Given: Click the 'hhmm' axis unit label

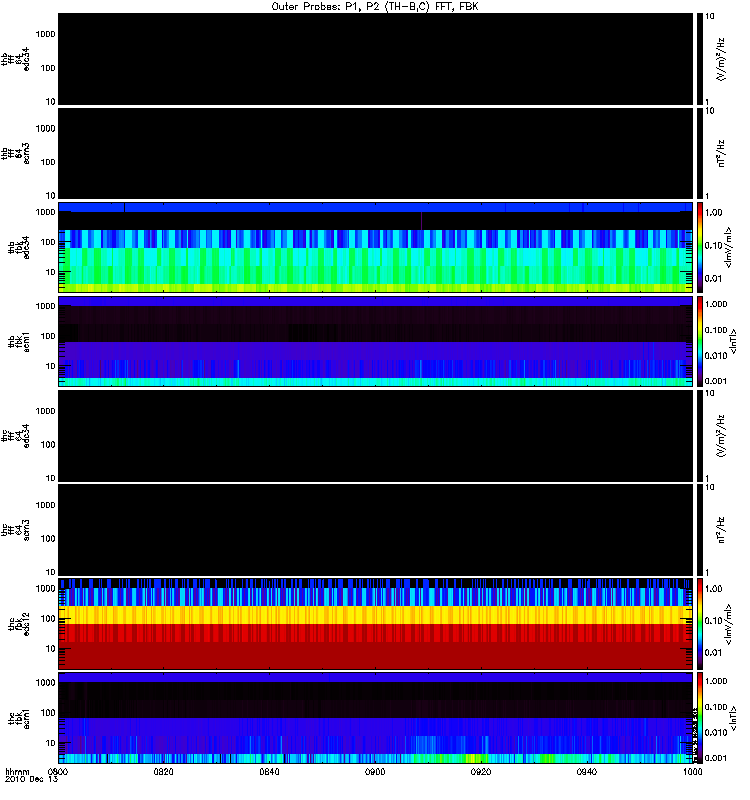Looking at the screenshot, I should click(x=17, y=771).
